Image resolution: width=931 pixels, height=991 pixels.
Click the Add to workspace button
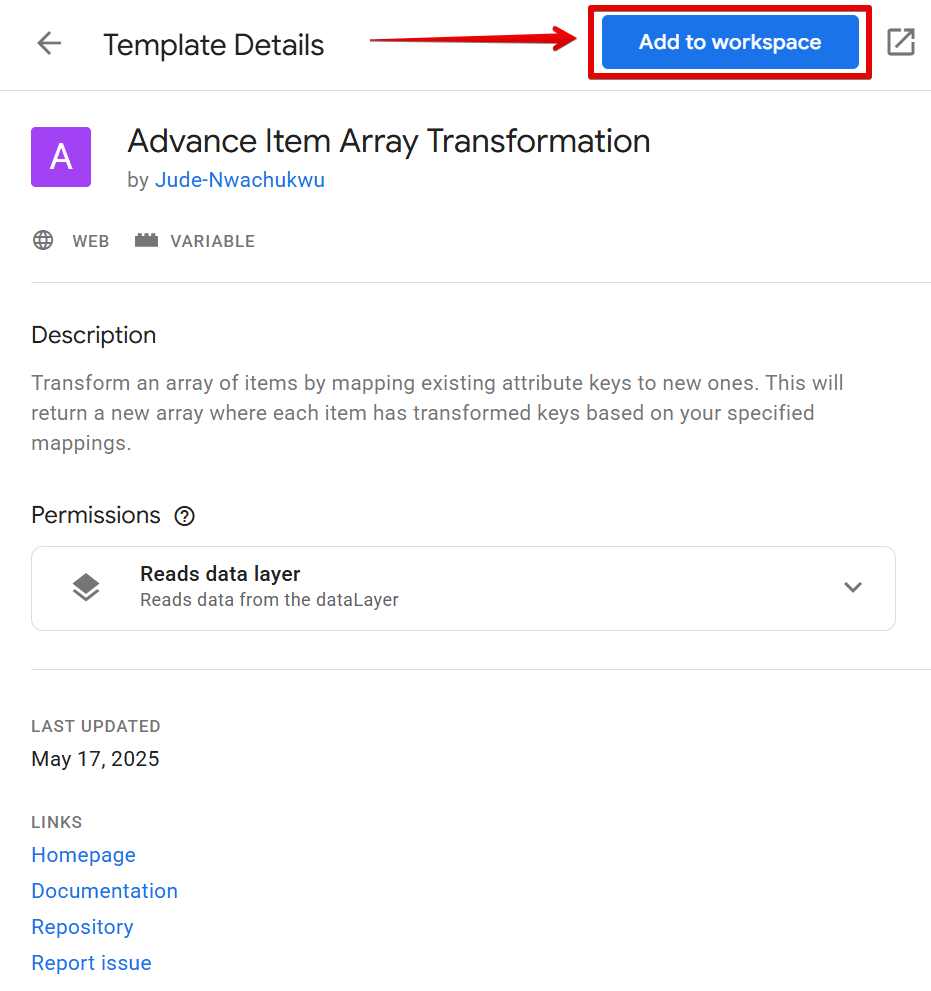click(730, 42)
